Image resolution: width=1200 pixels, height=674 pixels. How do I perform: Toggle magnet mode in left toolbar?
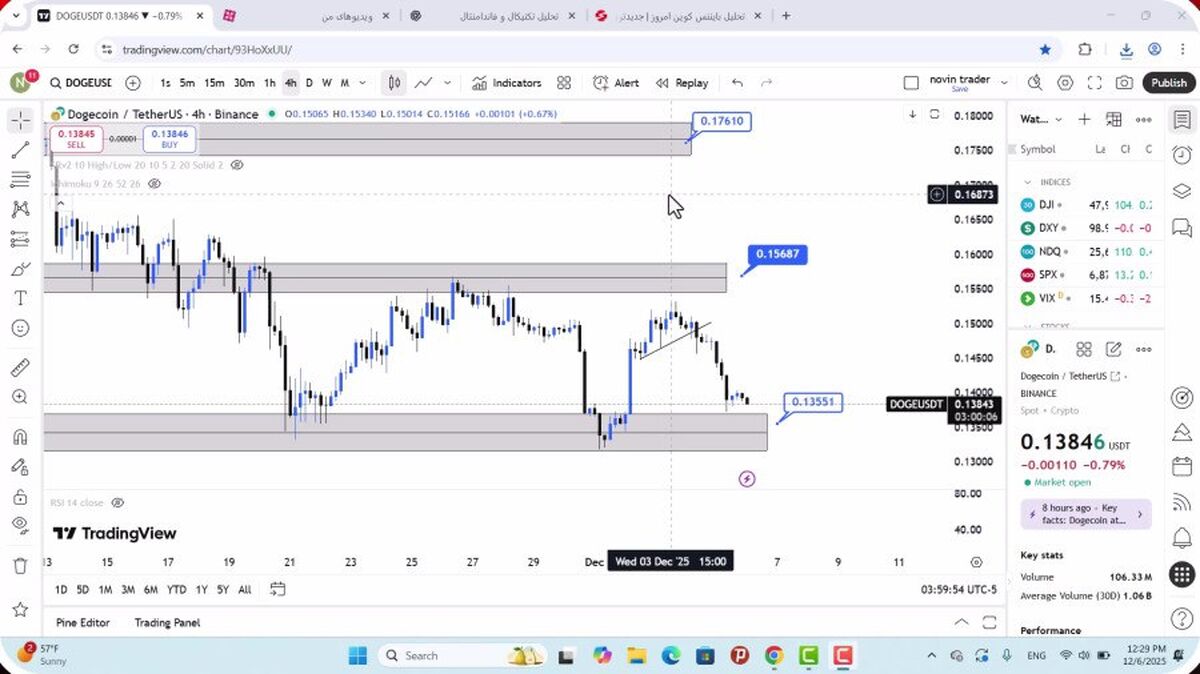coord(20,437)
